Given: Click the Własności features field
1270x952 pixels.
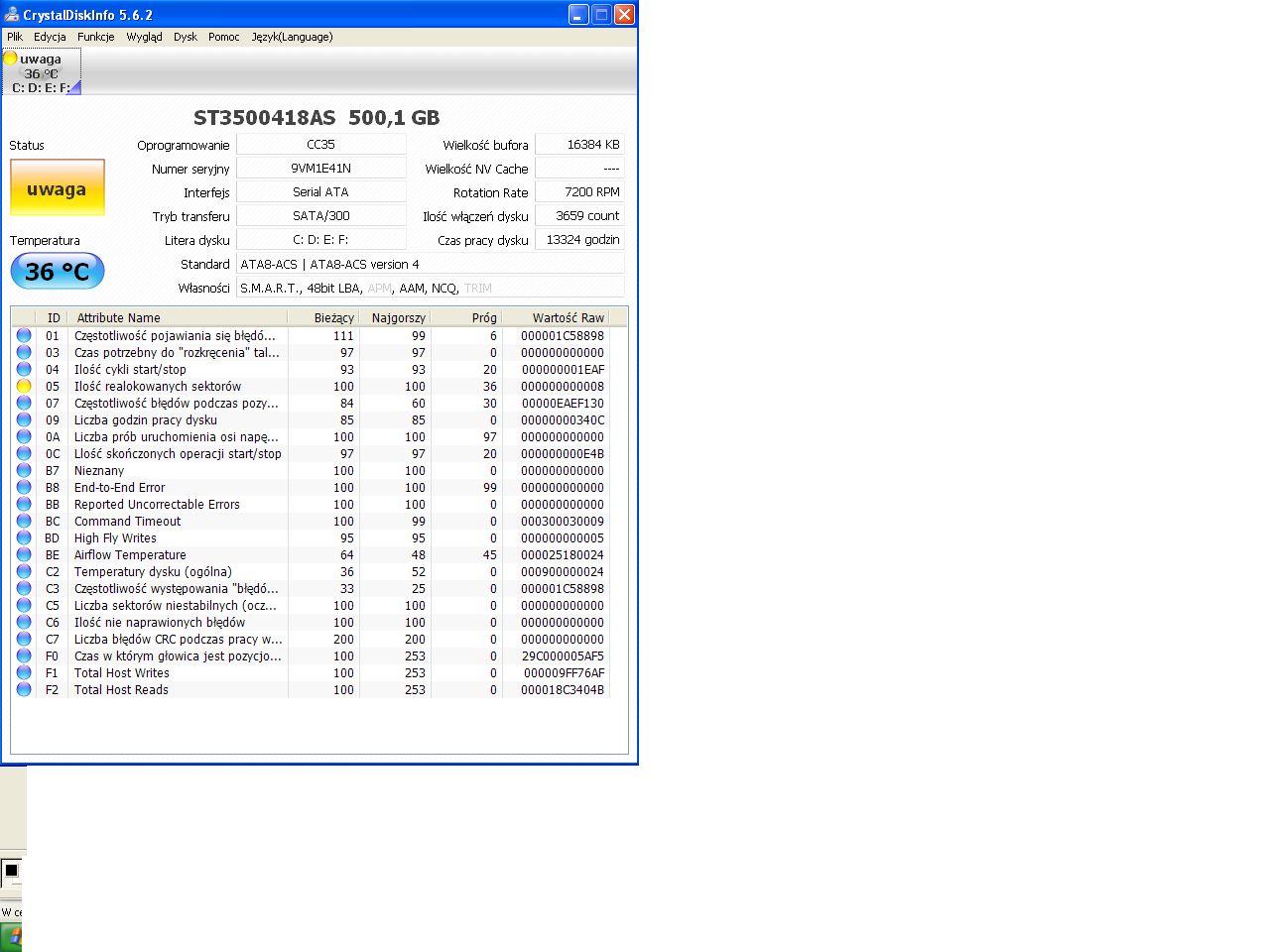Looking at the screenshot, I should tap(431, 288).
